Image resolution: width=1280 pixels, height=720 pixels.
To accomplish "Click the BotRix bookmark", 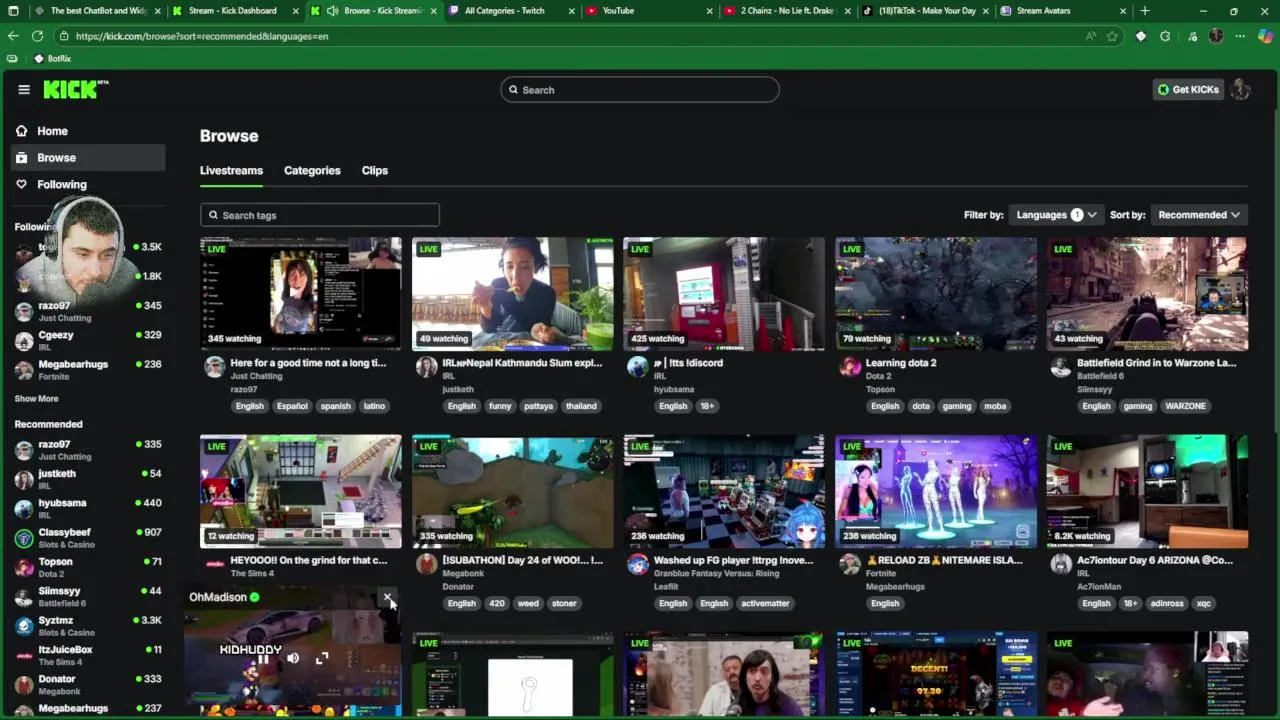I will pos(53,59).
